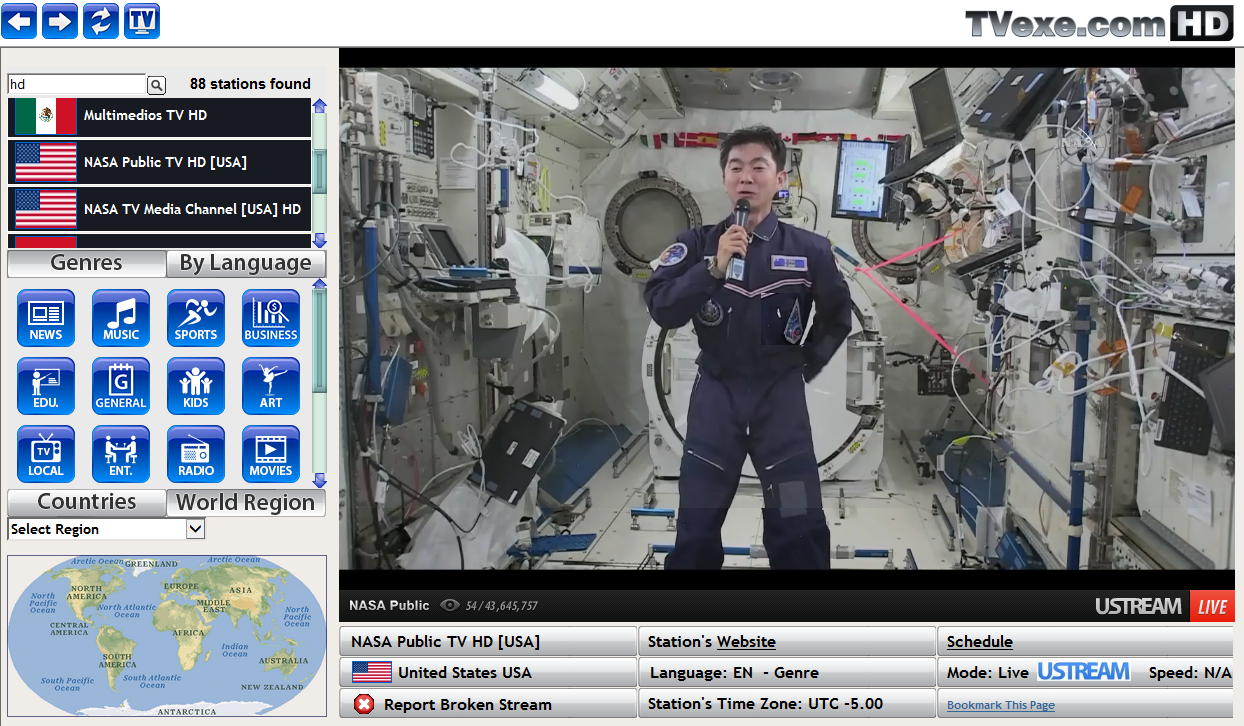Click the United States USA button
Screen dimensions: 1244x726
488,672
